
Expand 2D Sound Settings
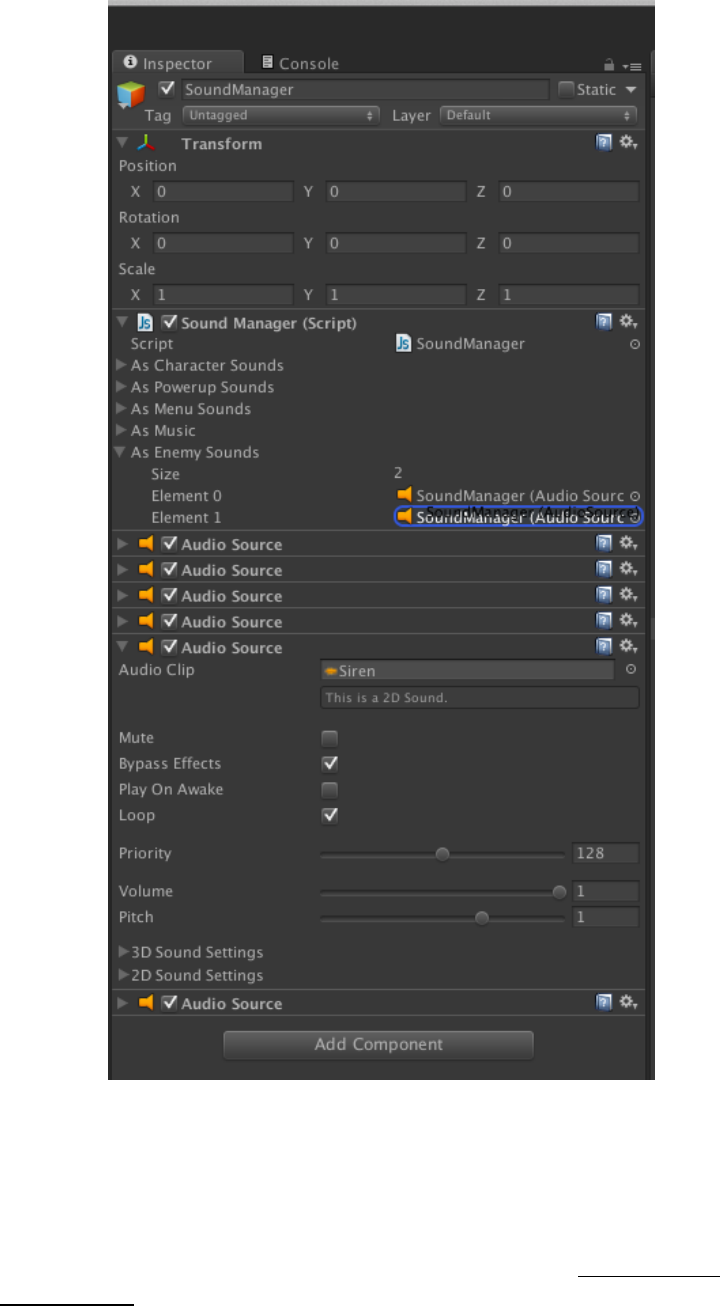[123, 975]
